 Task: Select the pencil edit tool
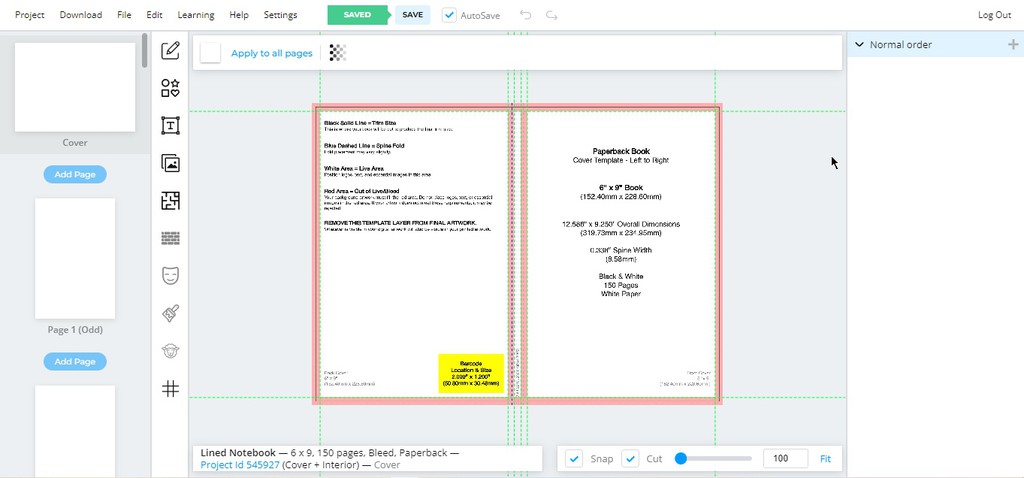tap(170, 50)
